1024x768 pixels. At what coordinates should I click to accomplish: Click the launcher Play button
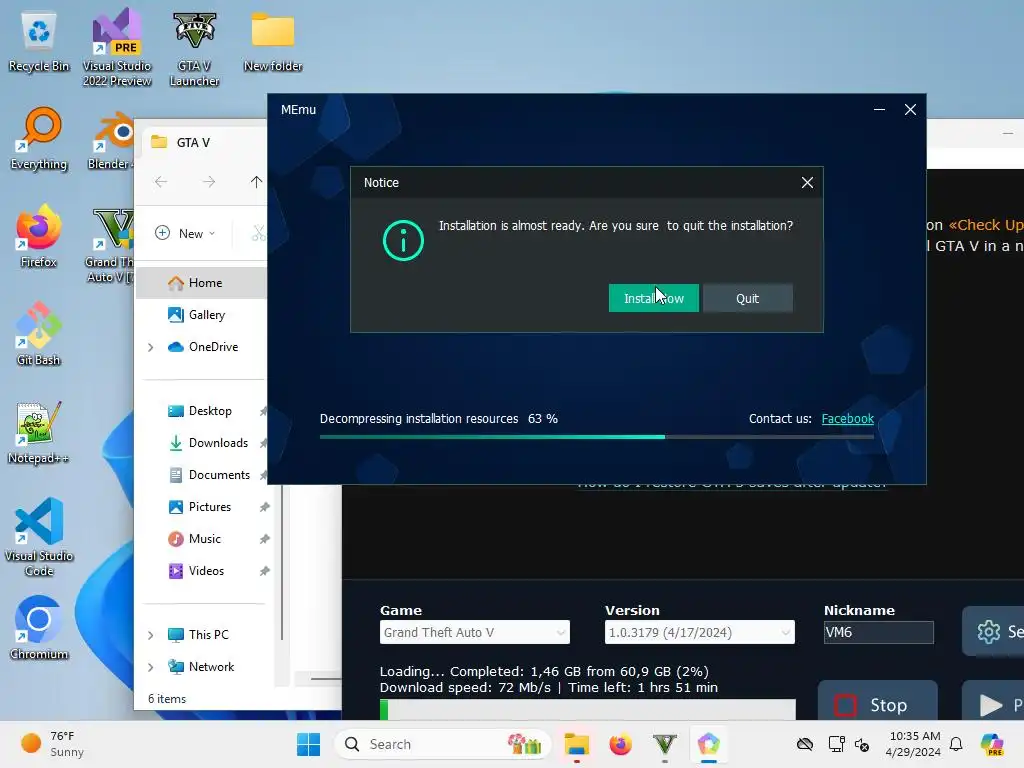point(993,701)
